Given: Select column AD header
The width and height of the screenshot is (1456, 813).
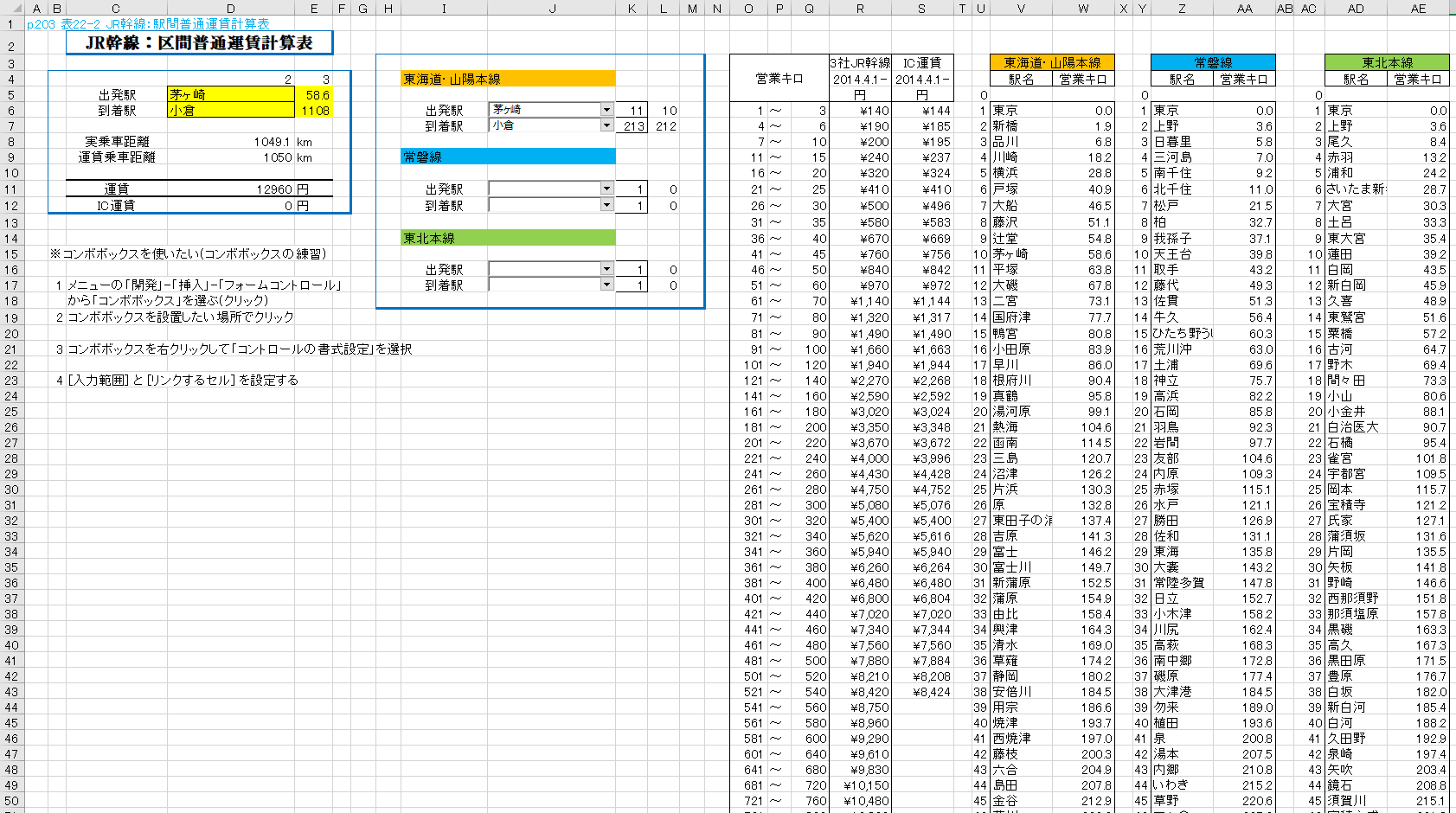Looking at the screenshot, I should (1356, 9).
